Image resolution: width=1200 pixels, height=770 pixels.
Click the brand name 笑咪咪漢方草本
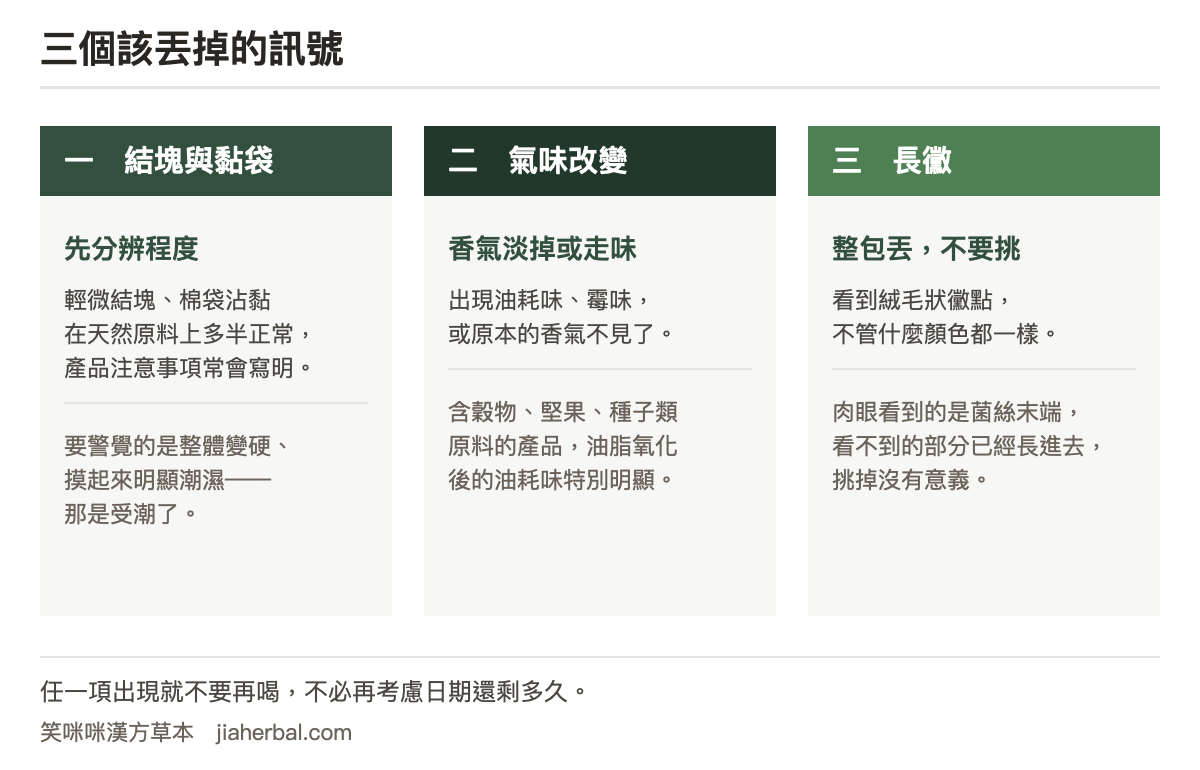[x=117, y=733]
